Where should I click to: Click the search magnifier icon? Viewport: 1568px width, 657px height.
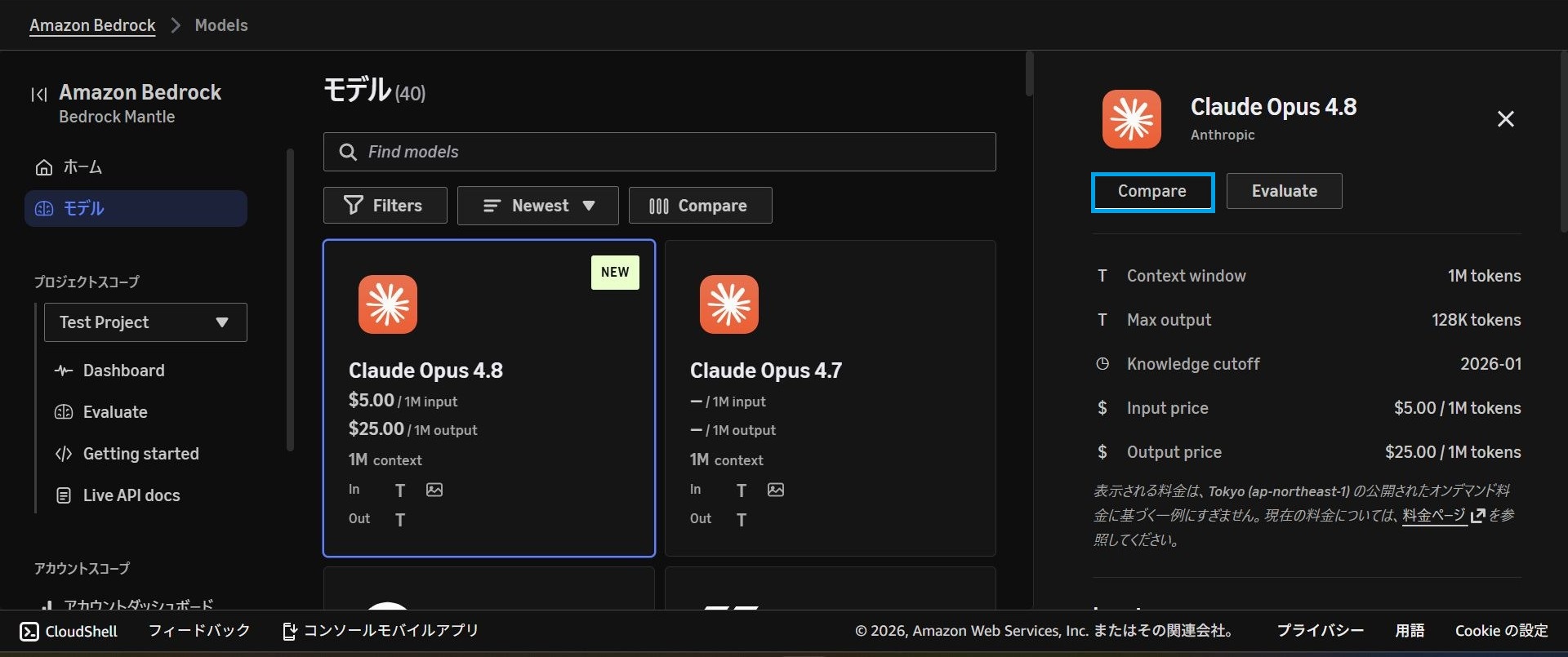pos(348,152)
